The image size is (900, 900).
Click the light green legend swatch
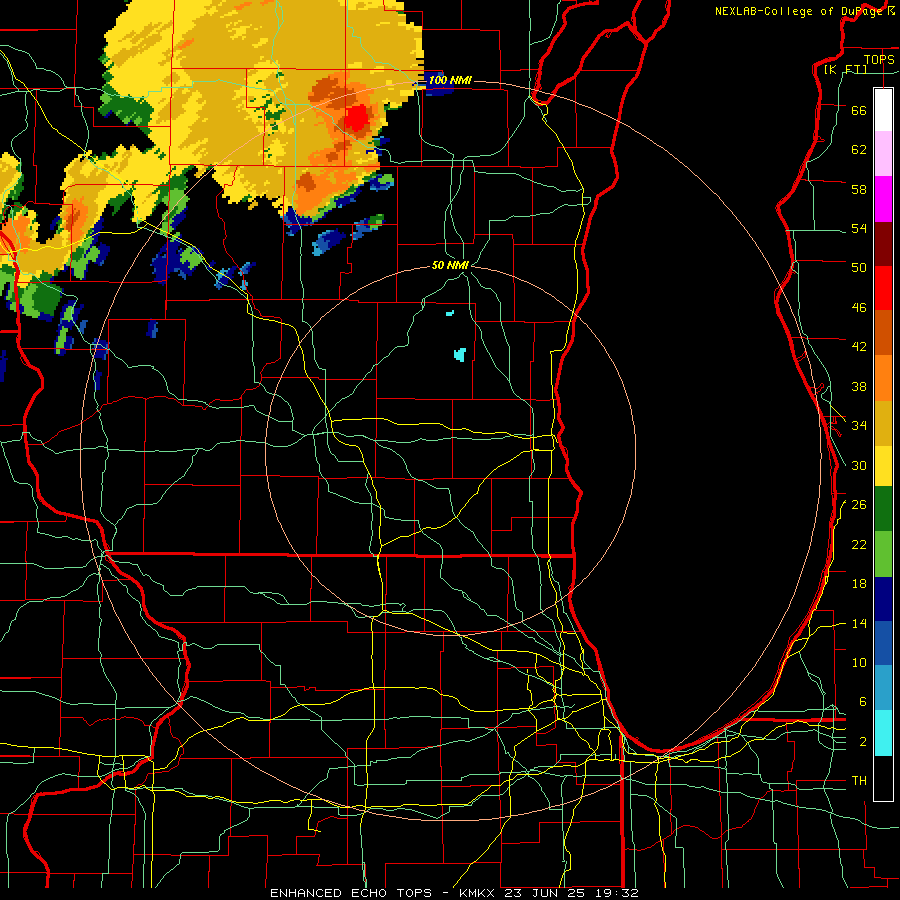[x=883, y=553]
